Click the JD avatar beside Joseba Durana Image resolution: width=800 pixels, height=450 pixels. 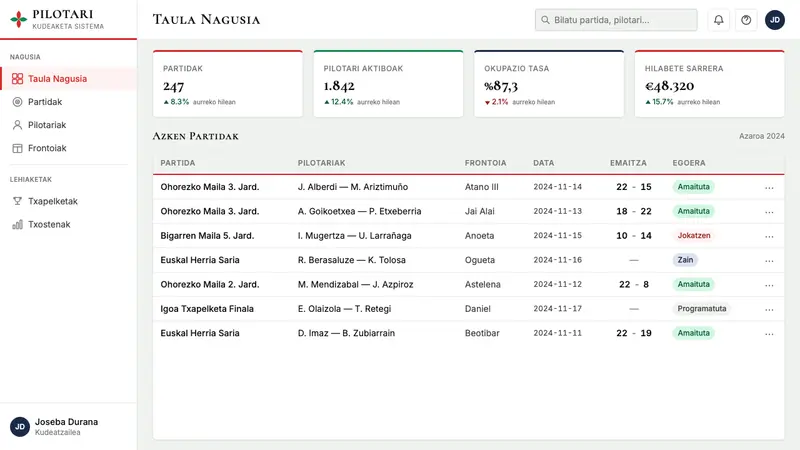tap(20, 427)
